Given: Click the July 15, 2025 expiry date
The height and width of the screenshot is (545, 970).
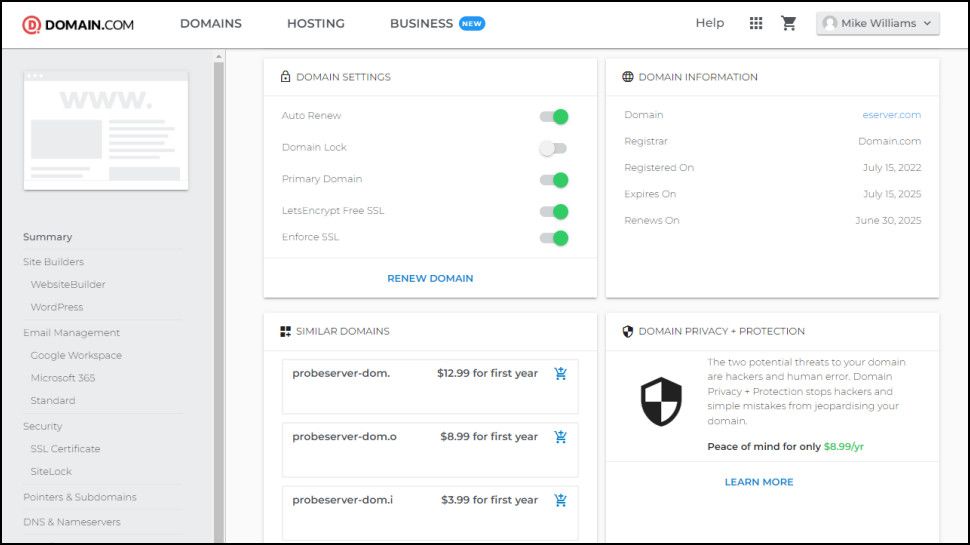Looking at the screenshot, I should 892,194.
